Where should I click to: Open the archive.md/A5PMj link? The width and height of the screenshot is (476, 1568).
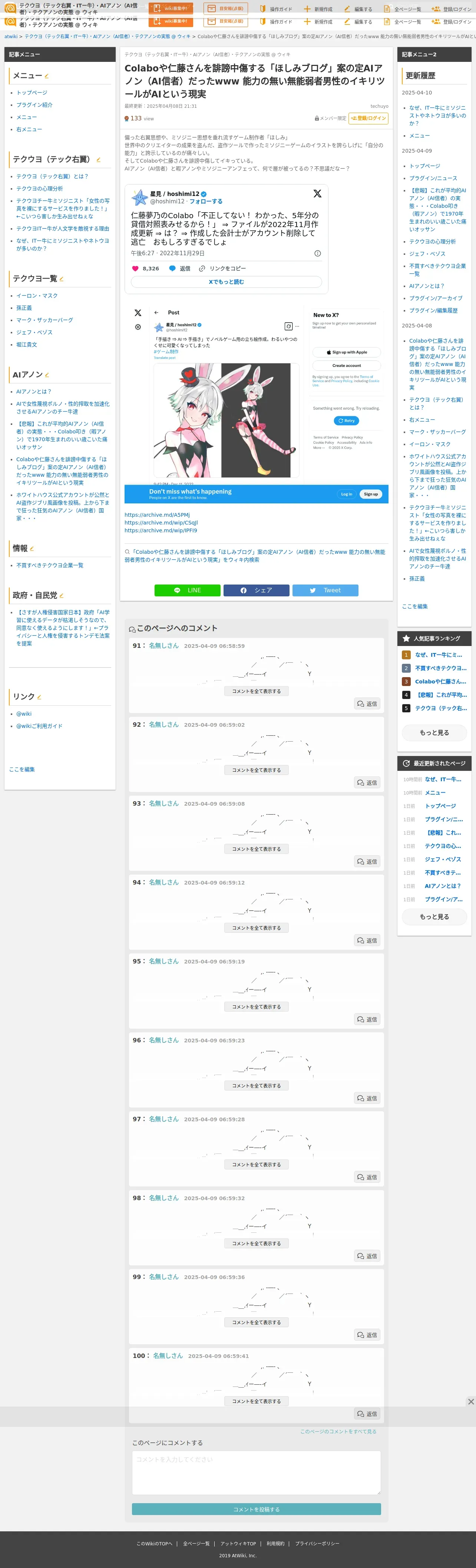click(157, 515)
